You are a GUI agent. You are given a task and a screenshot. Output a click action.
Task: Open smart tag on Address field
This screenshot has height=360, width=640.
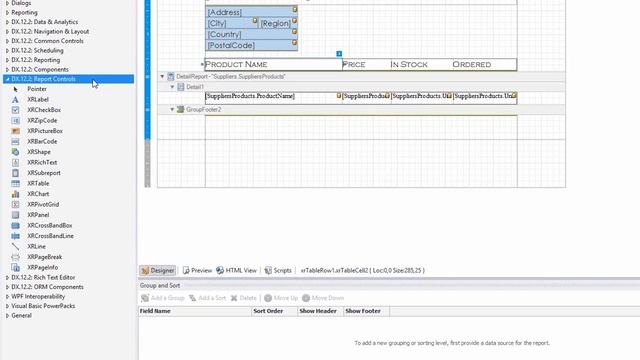pos(295,9)
